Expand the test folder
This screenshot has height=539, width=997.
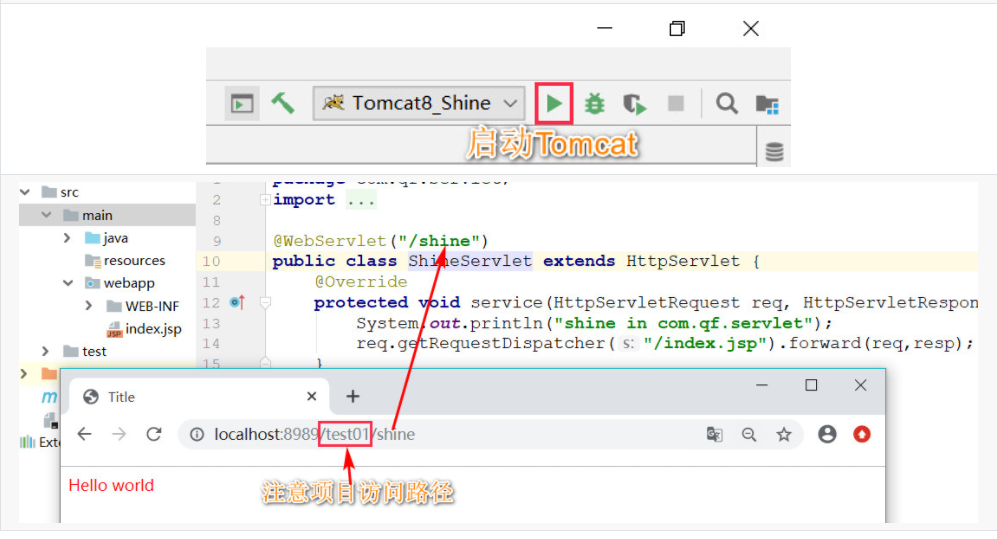(x=45, y=351)
